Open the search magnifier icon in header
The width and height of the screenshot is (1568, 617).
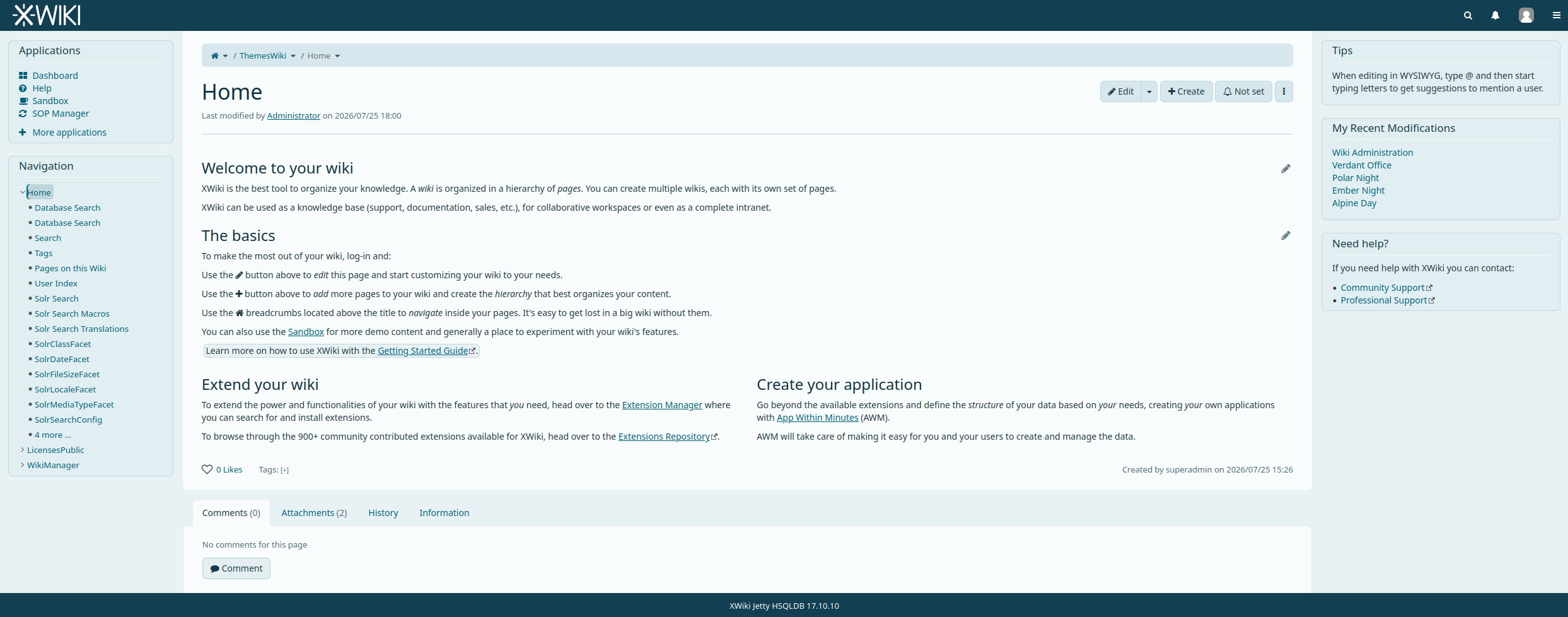click(1468, 15)
